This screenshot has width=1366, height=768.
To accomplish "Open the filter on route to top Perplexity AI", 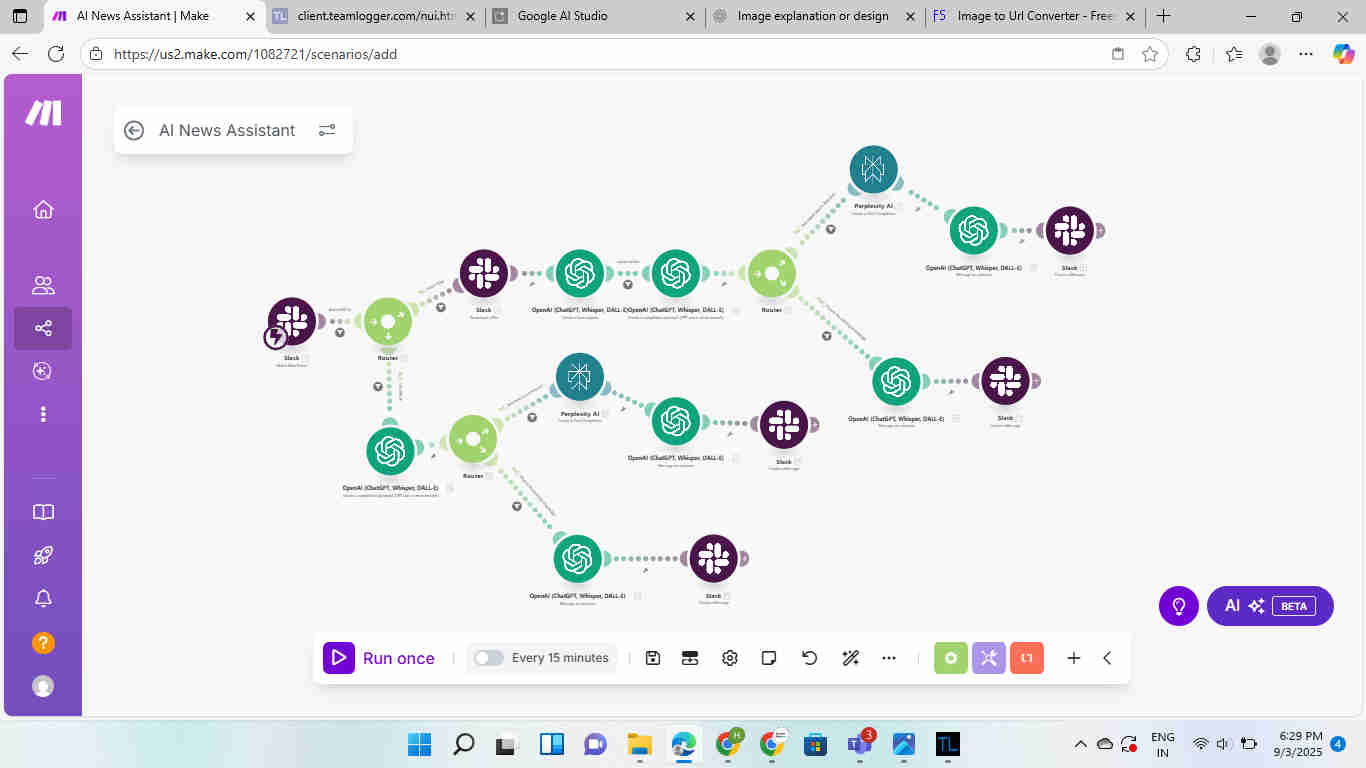I will pyautogui.click(x=831, y=229).
